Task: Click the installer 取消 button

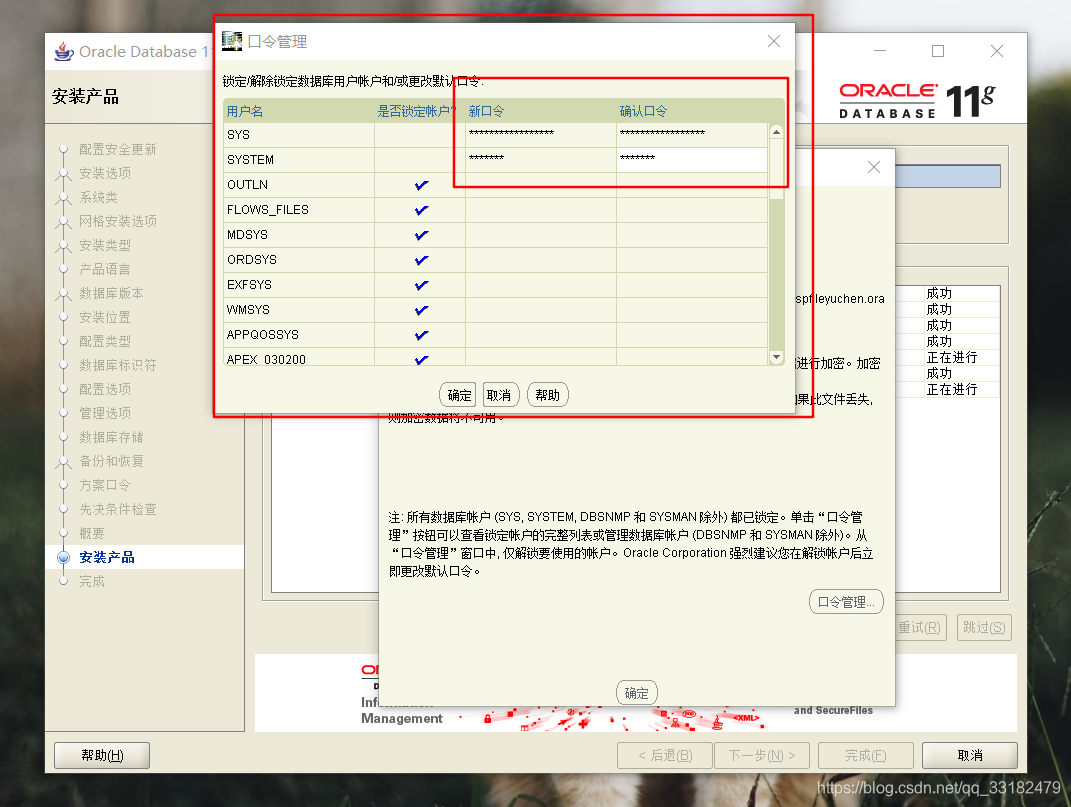Action: click(969, 755)
